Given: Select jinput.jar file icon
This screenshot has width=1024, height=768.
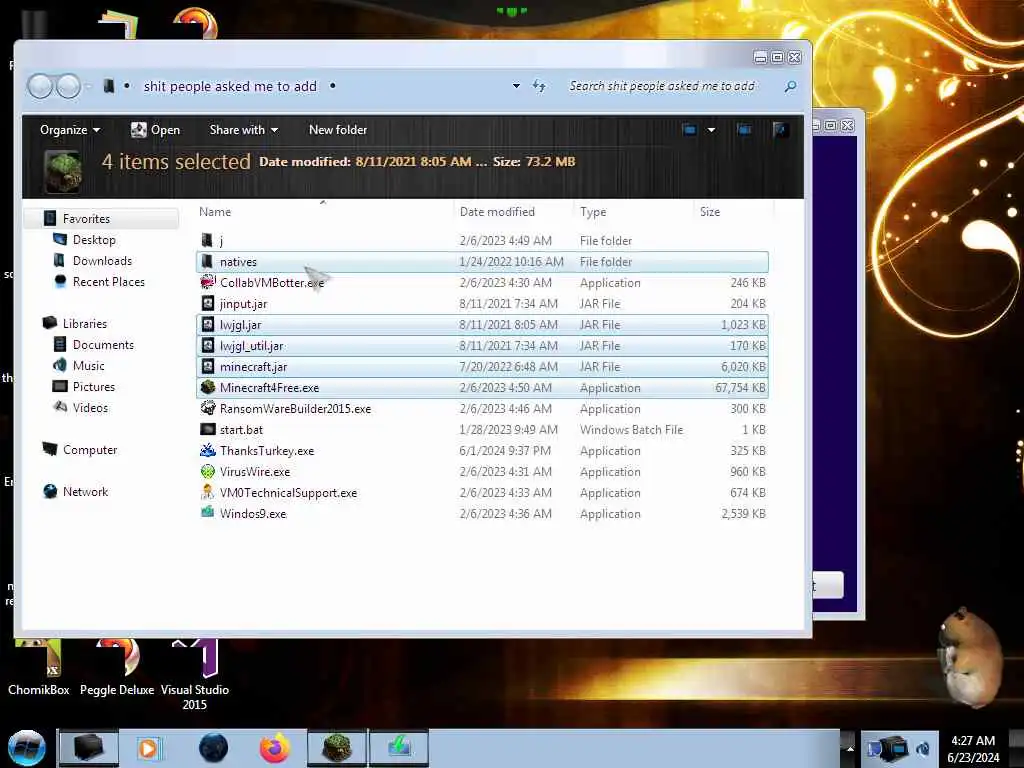Looking at the screenshot, I should 208,304.
